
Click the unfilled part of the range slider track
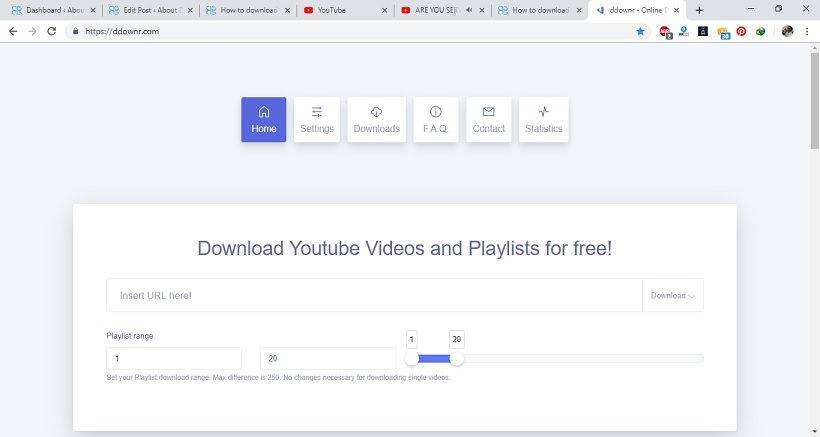[583, 359]
